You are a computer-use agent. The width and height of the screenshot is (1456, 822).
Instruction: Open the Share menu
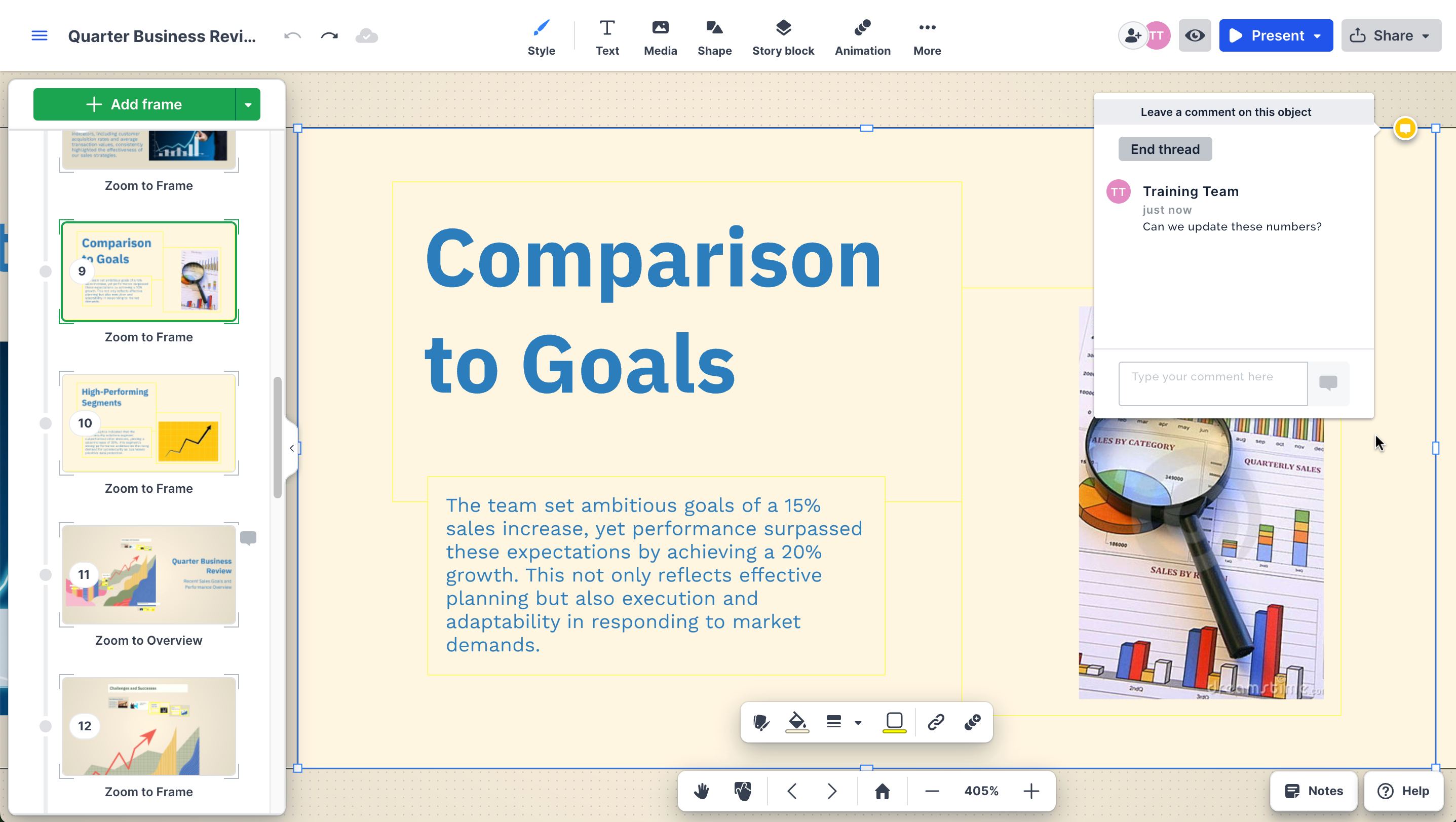1391,35
